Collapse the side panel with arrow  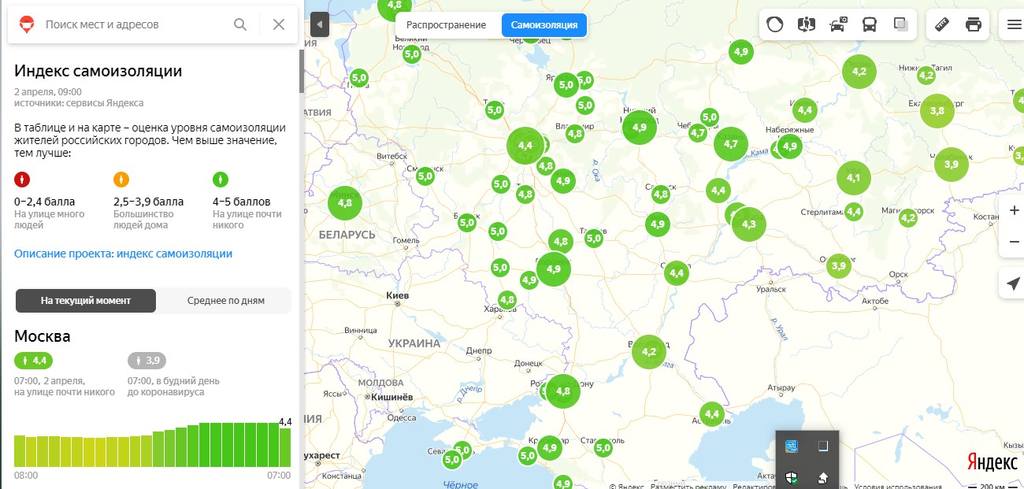click(319, 25)
